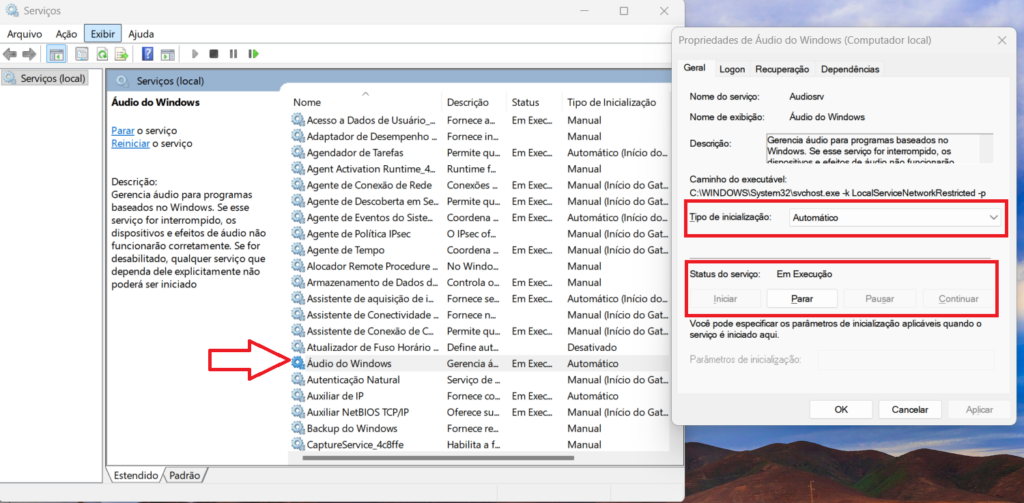The width and height of the screenshot is (1024, 503).
Task: Click the Forward arrow in Services toolbar
Action: point(29,54)
